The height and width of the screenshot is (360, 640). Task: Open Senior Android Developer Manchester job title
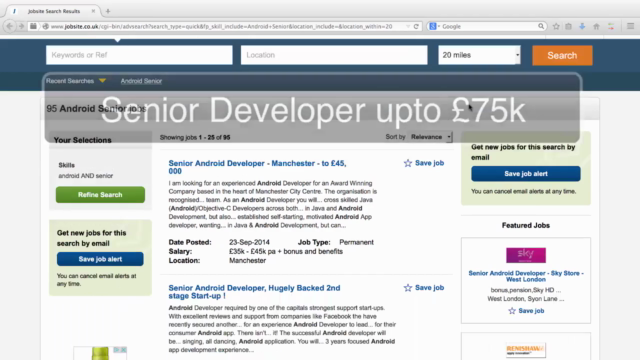257,167
